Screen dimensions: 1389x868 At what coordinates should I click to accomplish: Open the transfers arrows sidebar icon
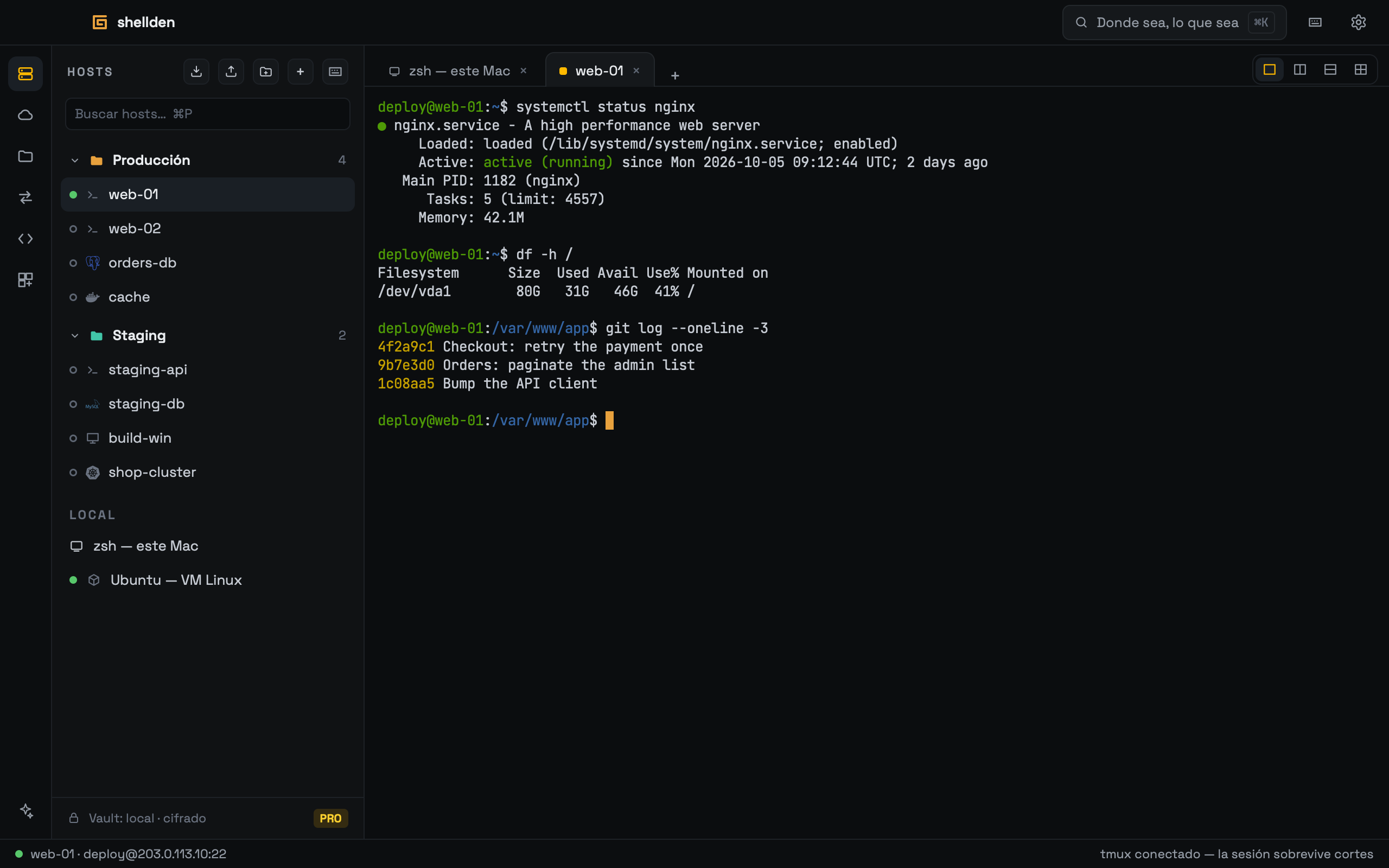point(26,197)
